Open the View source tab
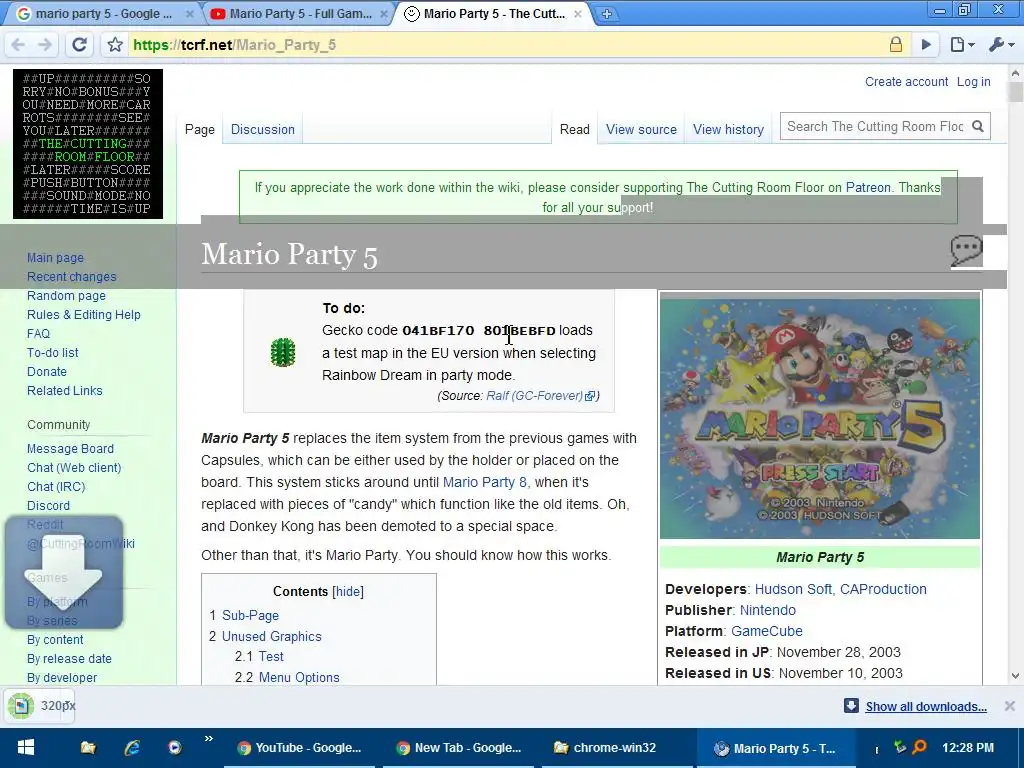 click(x=641, y=129)
